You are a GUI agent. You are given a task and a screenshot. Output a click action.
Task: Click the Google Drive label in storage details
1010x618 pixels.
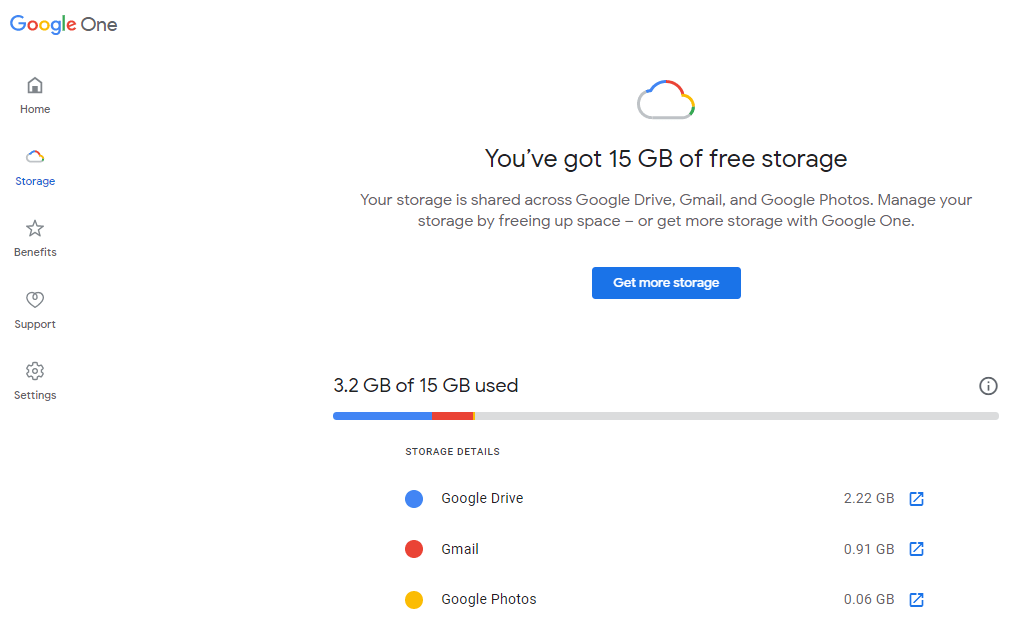tap(482, 498)
